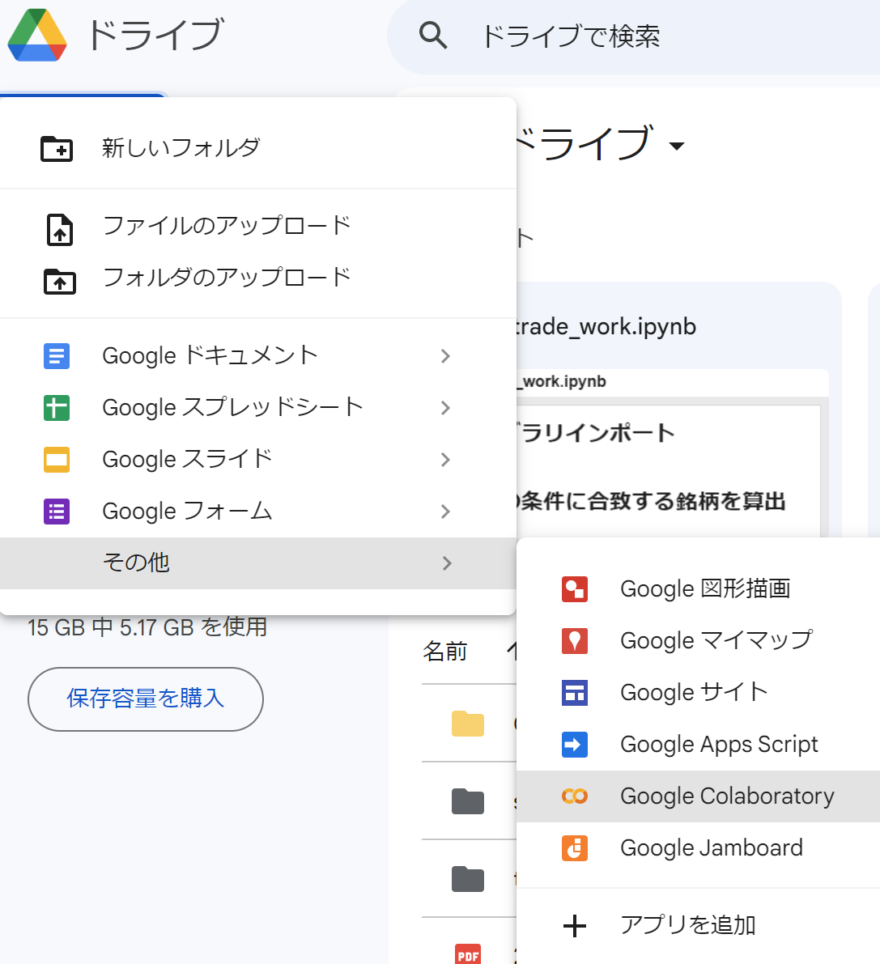Select Google Apps Script
The image size is (880, 964).
coord(699,745)
